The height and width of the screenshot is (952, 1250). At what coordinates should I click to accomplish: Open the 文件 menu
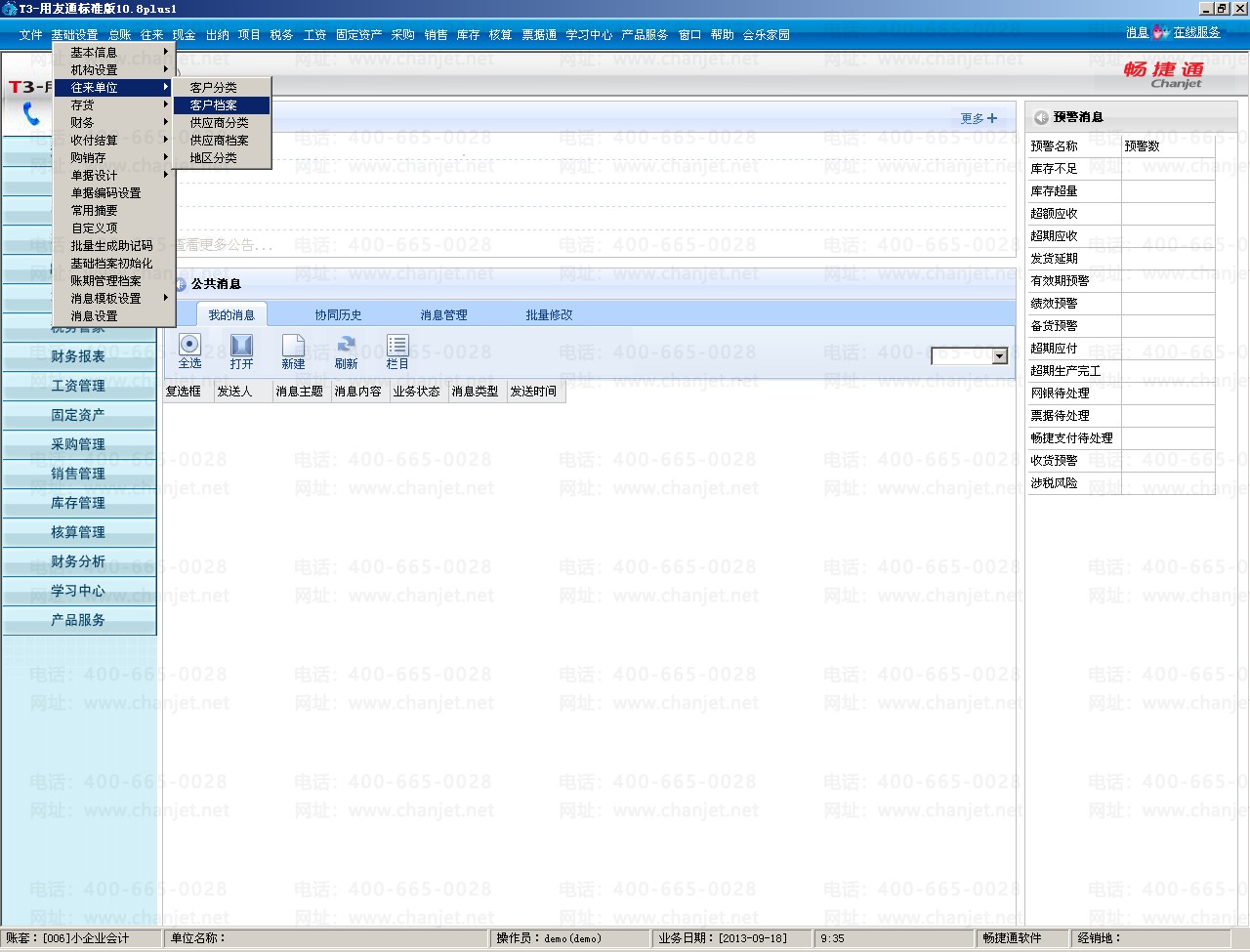[x=30, y=35]
